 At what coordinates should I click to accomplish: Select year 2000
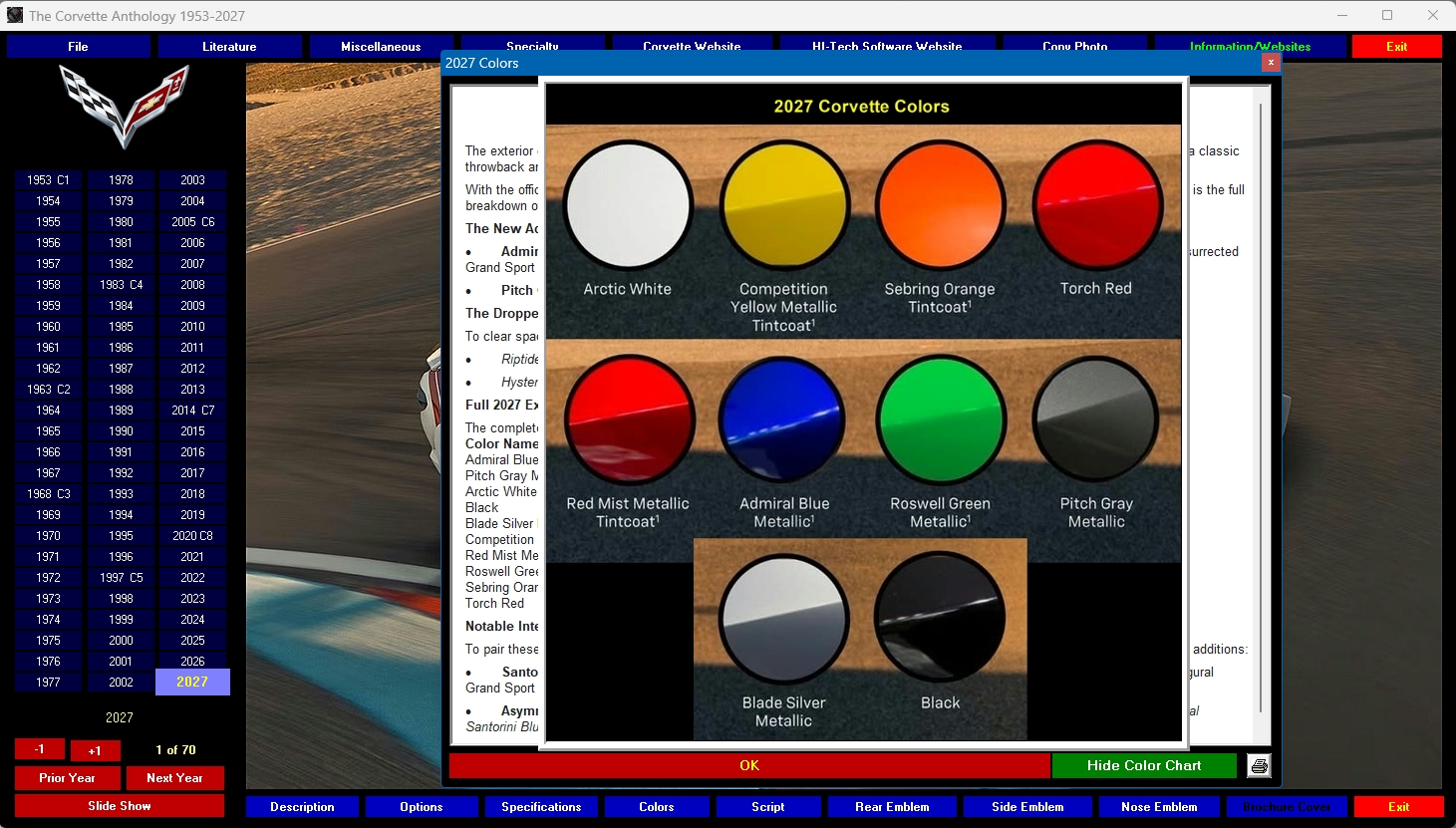coord(121,641)
